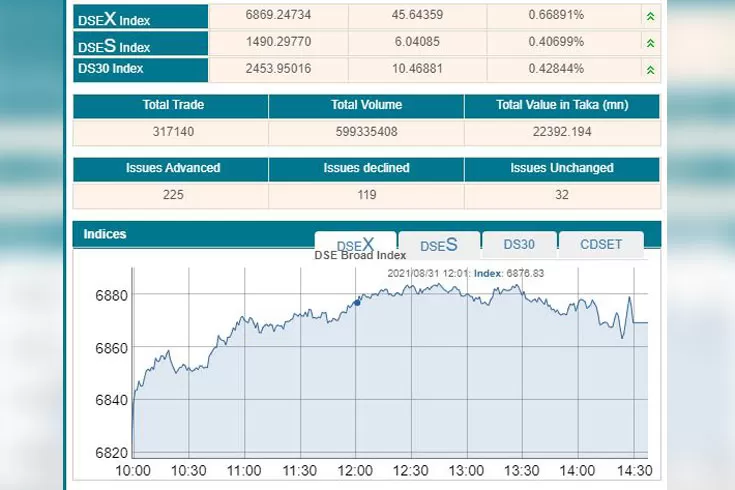Click DSES value 1490.29770
This screenshot has height=490, width=735.
(278, 42)
